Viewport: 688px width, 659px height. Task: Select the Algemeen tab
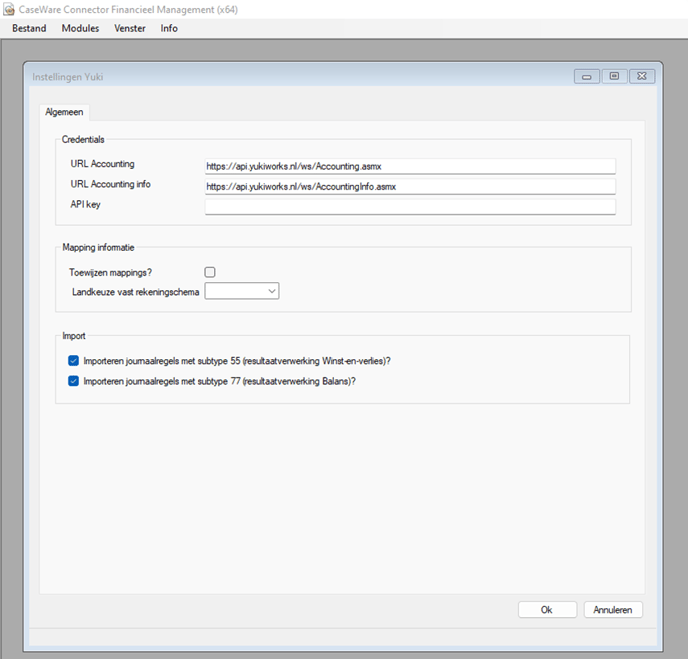coord(64,112)
